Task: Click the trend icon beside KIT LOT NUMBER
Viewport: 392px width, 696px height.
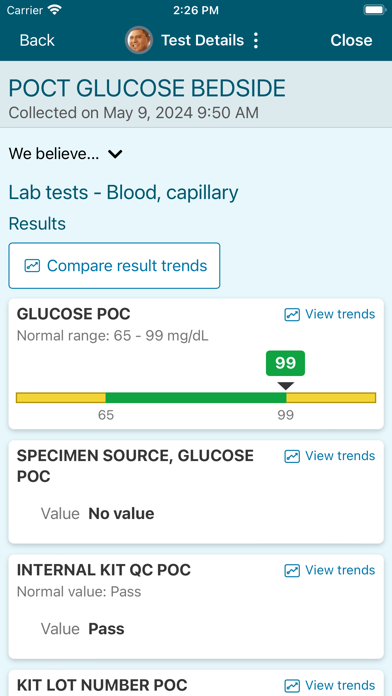Action: (x=292, y=685)
